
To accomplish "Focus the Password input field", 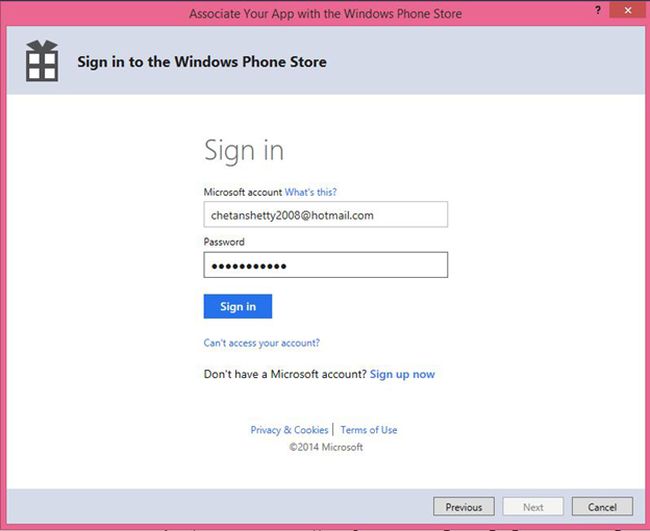I will 325,265.
